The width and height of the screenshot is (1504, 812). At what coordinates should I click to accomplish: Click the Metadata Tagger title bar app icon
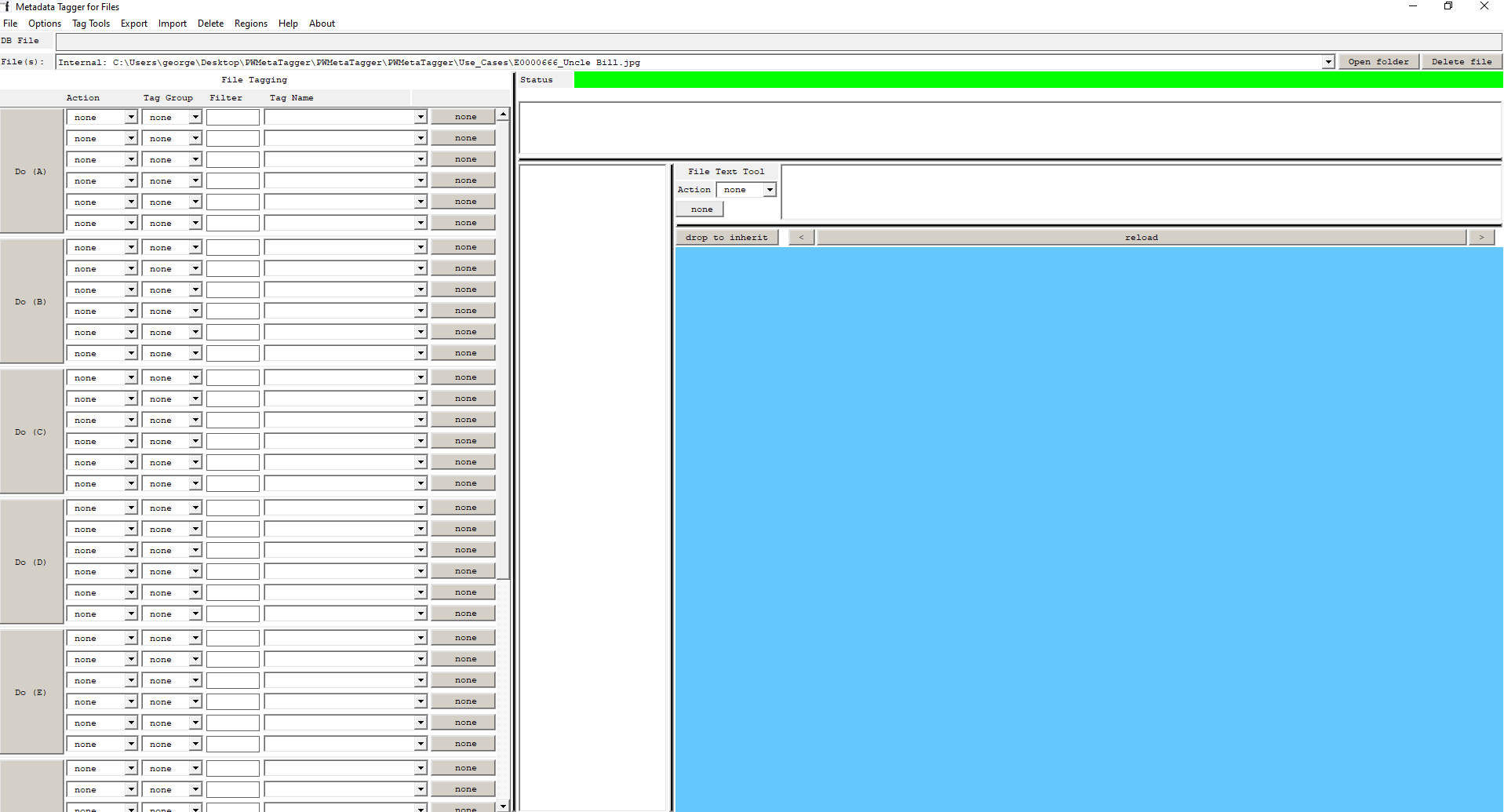(6, 6)
